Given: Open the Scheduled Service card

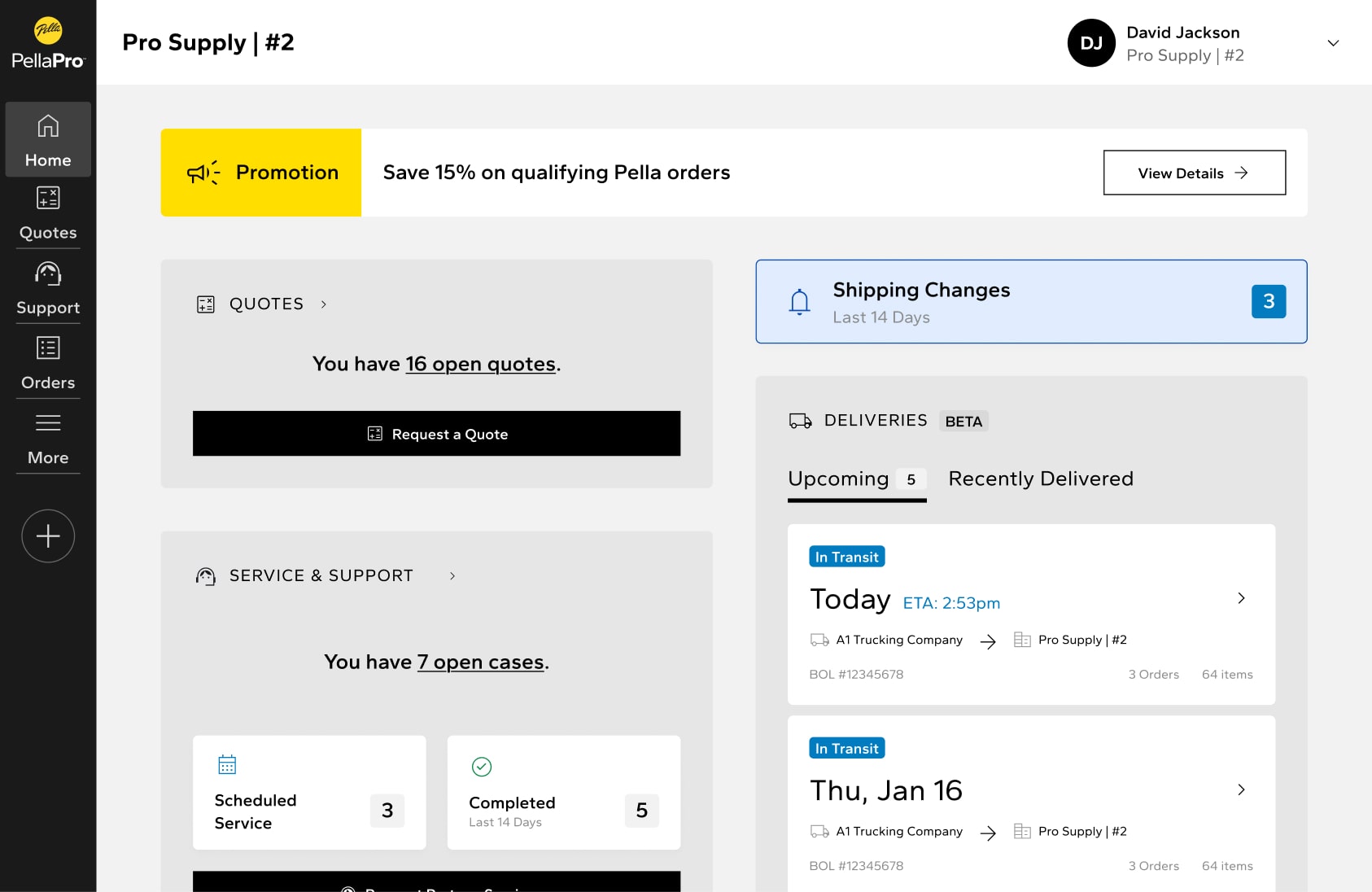Looking at the screenshot, I should point(309,793).
